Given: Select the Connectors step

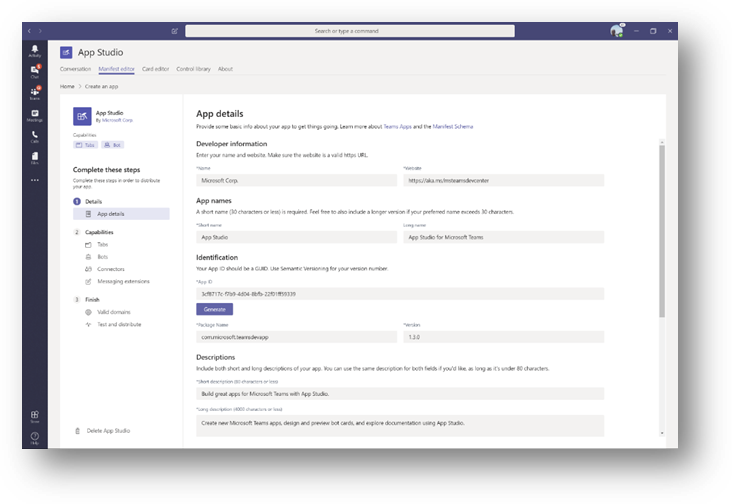Looking at the screenshot, I should tap(111, 269).
